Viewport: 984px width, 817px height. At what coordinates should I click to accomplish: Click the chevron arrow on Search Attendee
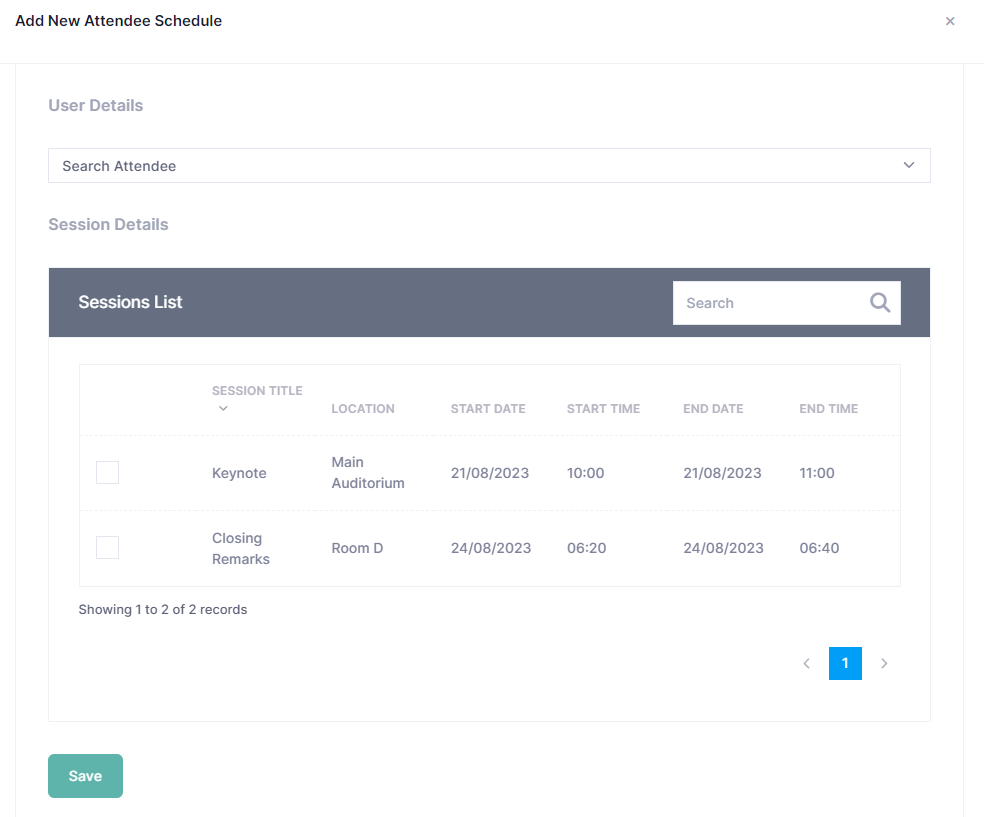908,165
